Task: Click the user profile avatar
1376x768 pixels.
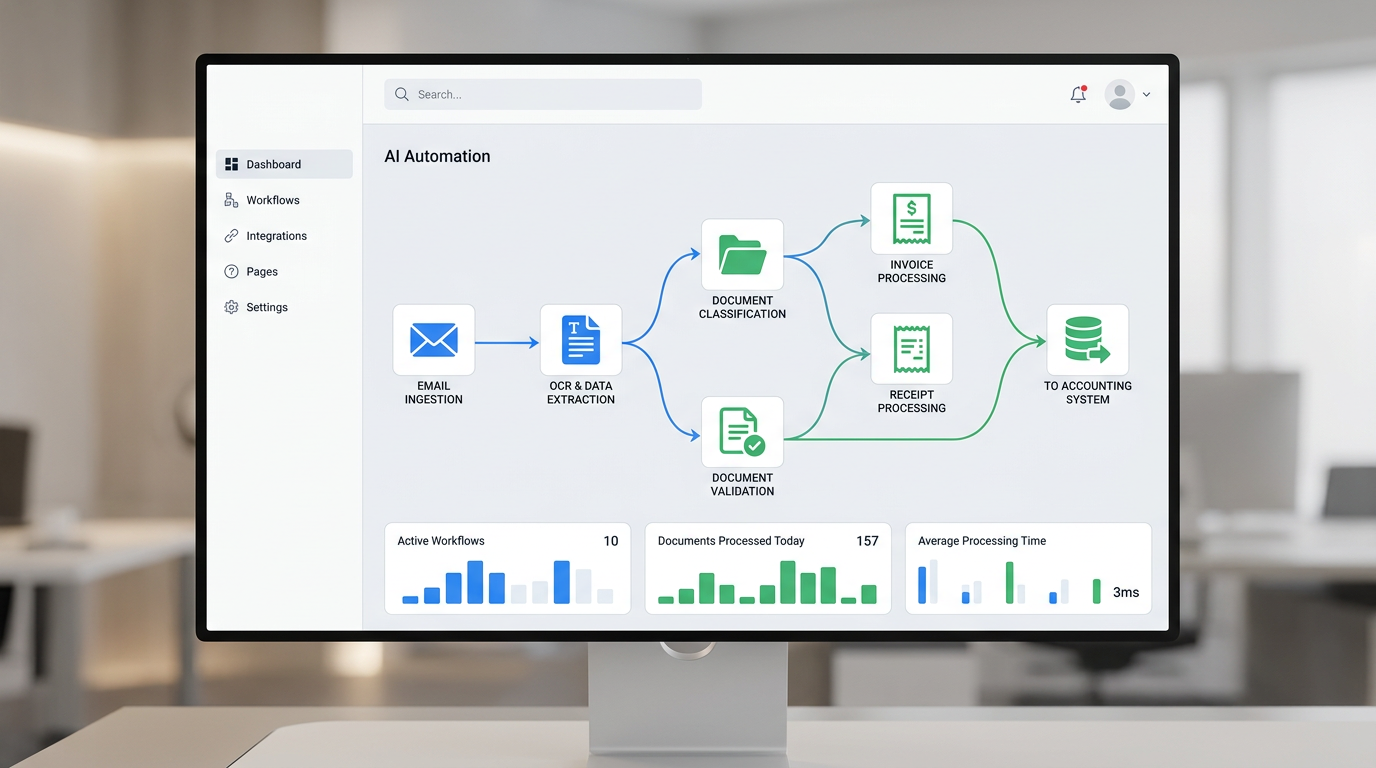Action: [1119, 95]
